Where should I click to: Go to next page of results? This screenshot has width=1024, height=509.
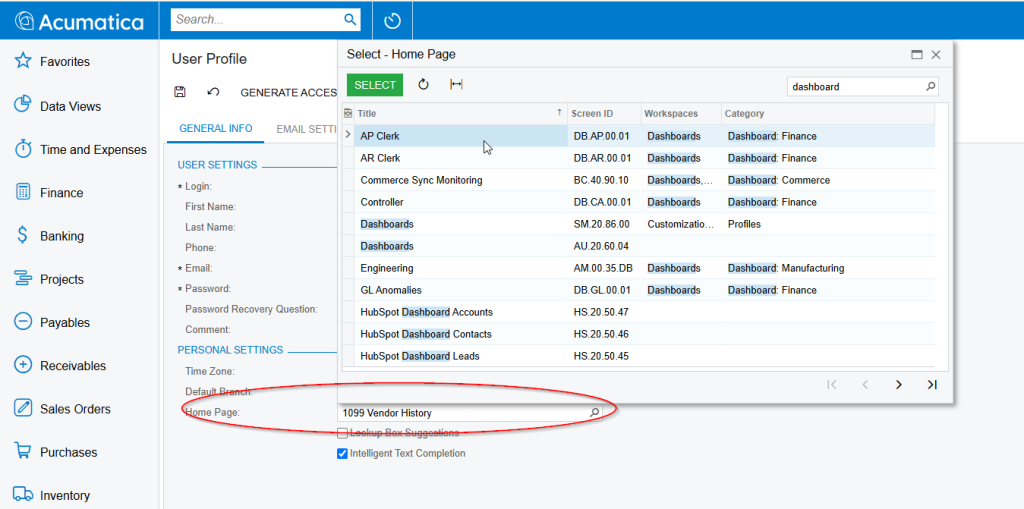(x=899, y=385)
